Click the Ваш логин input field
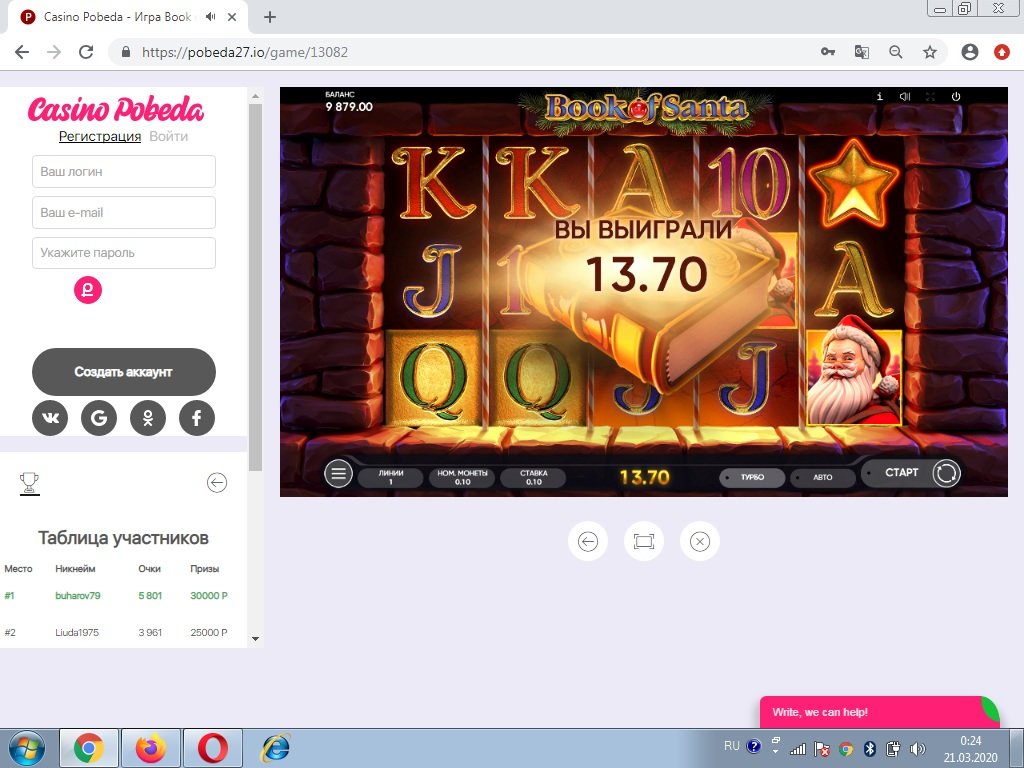 [124, 171]
